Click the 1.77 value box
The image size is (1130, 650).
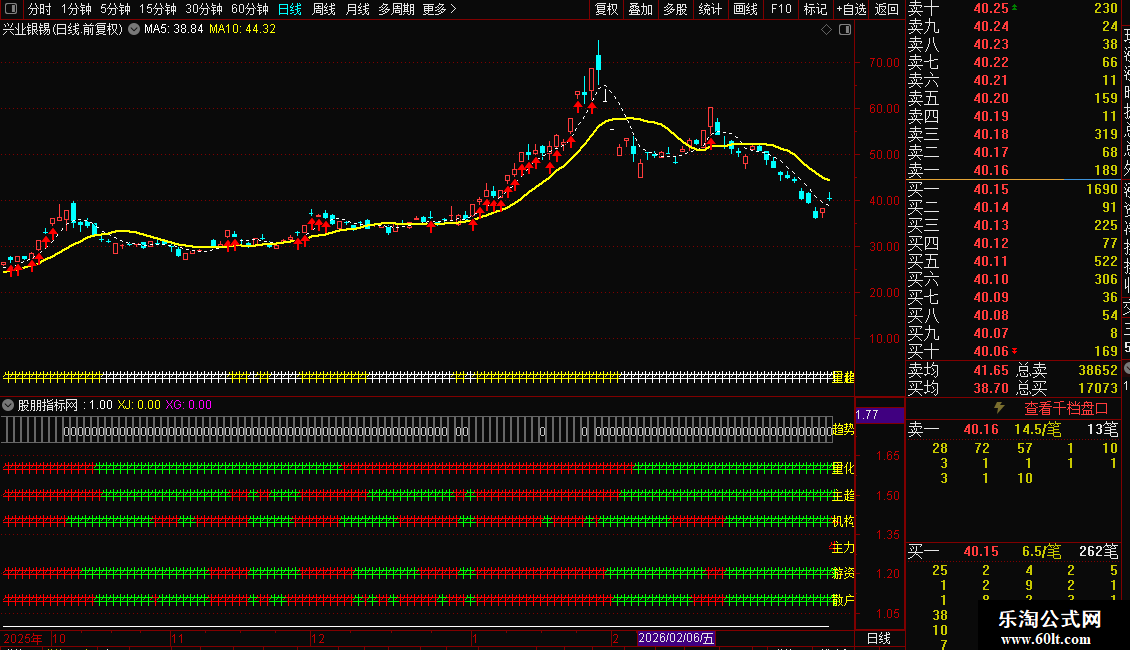point(879,415)
